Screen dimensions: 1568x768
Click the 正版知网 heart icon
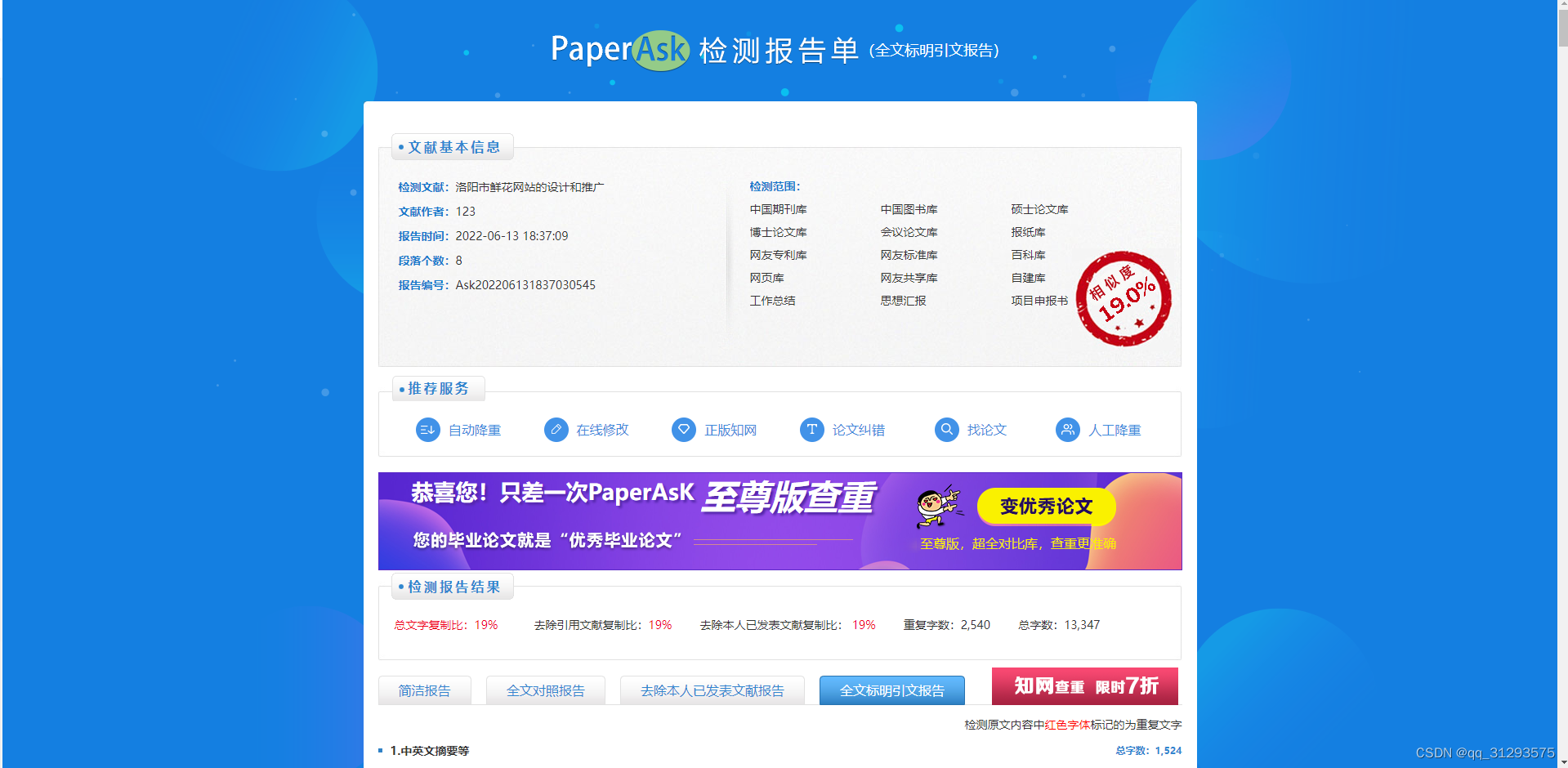[x=684, y=430]
